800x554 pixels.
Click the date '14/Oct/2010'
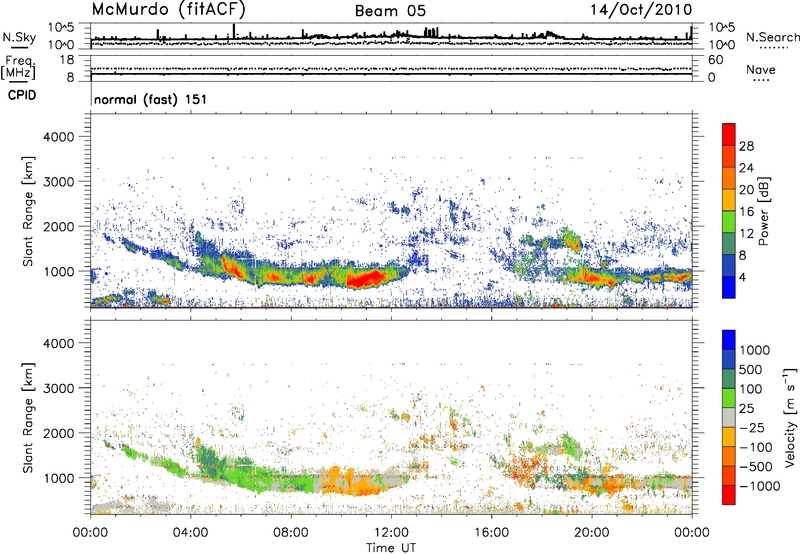tap(641, 10)
